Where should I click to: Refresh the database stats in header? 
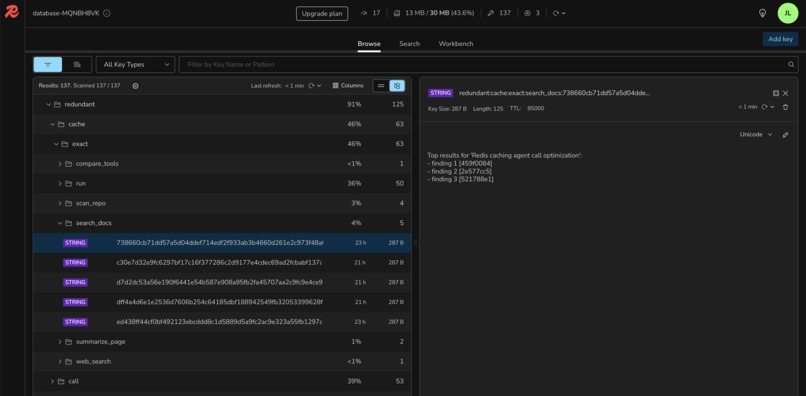(556, 13)
